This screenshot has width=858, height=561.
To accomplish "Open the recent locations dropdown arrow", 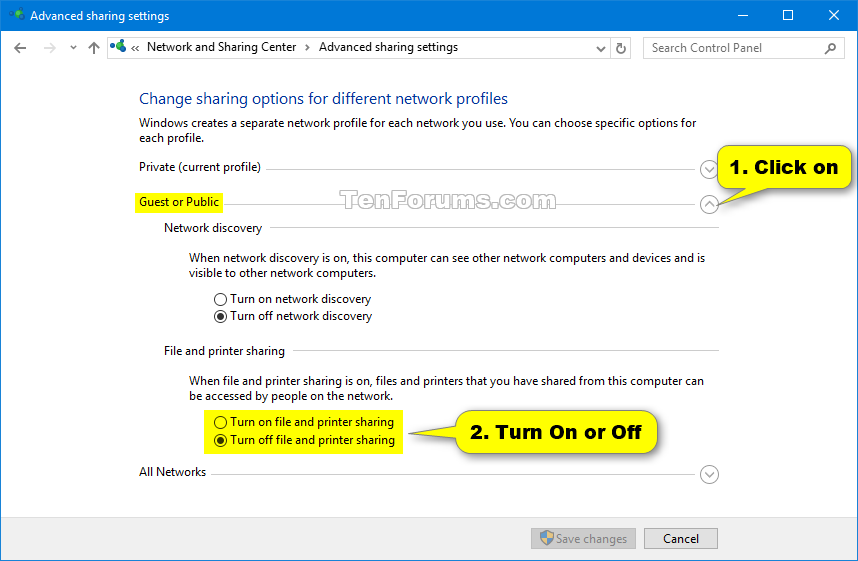I will pos(73,48).
